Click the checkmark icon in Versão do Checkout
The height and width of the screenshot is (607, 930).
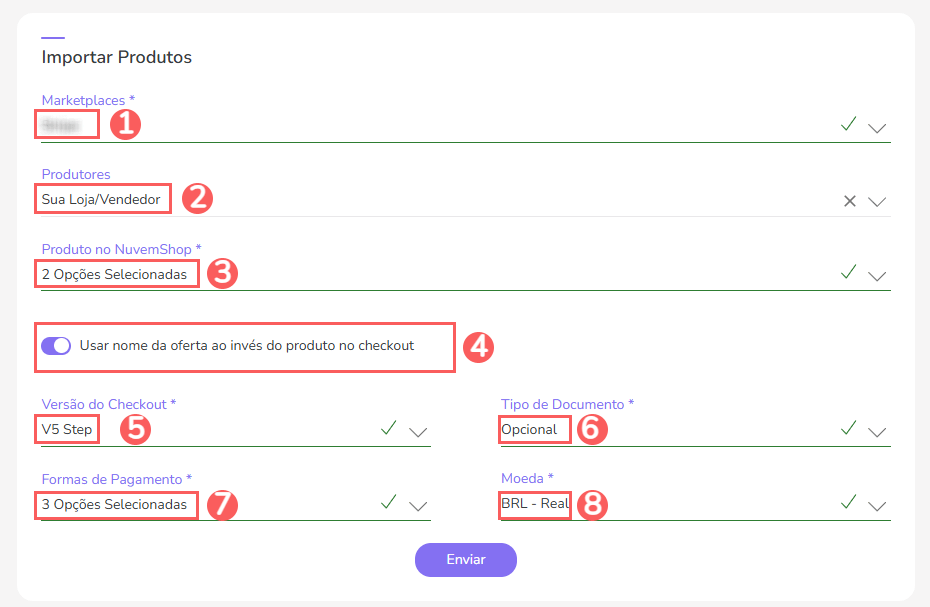coord(389,428)
